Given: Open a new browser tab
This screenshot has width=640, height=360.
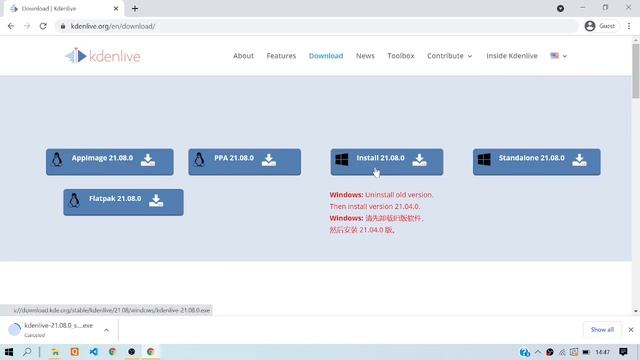Looking at the screenshot, I should 135,8.
